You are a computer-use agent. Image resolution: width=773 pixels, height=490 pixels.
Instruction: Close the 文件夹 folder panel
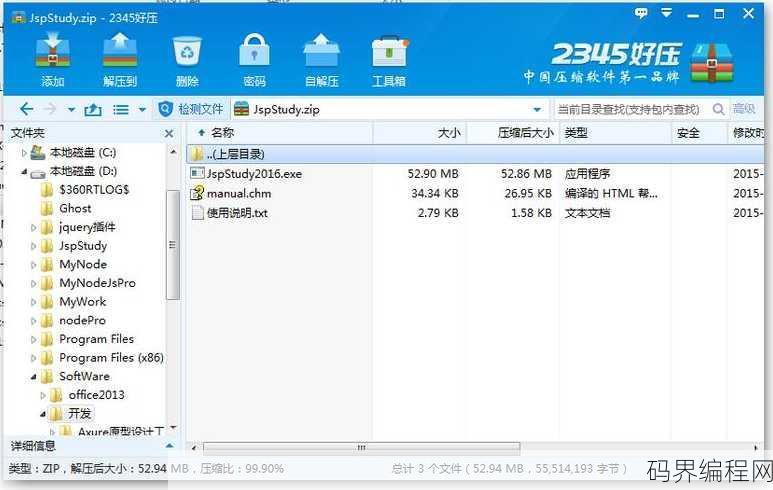tap(169, 133)
